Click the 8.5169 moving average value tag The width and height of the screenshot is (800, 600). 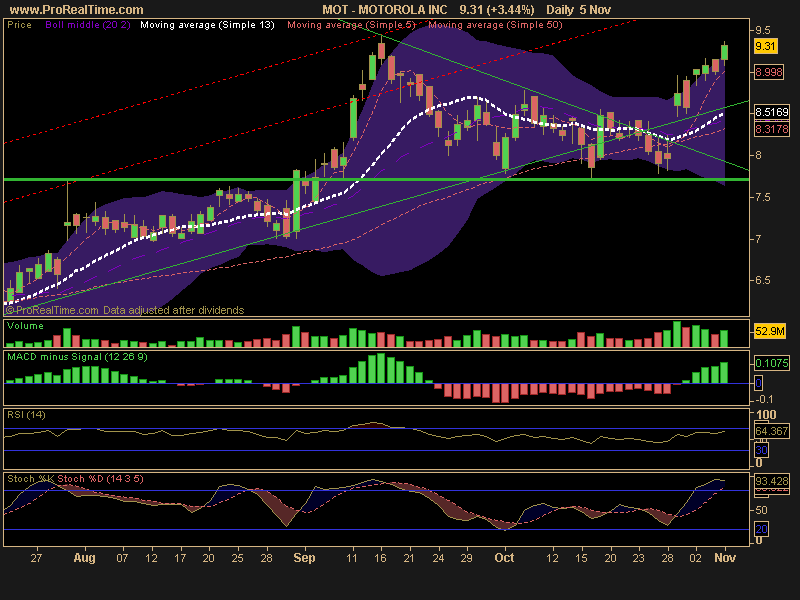771,112
